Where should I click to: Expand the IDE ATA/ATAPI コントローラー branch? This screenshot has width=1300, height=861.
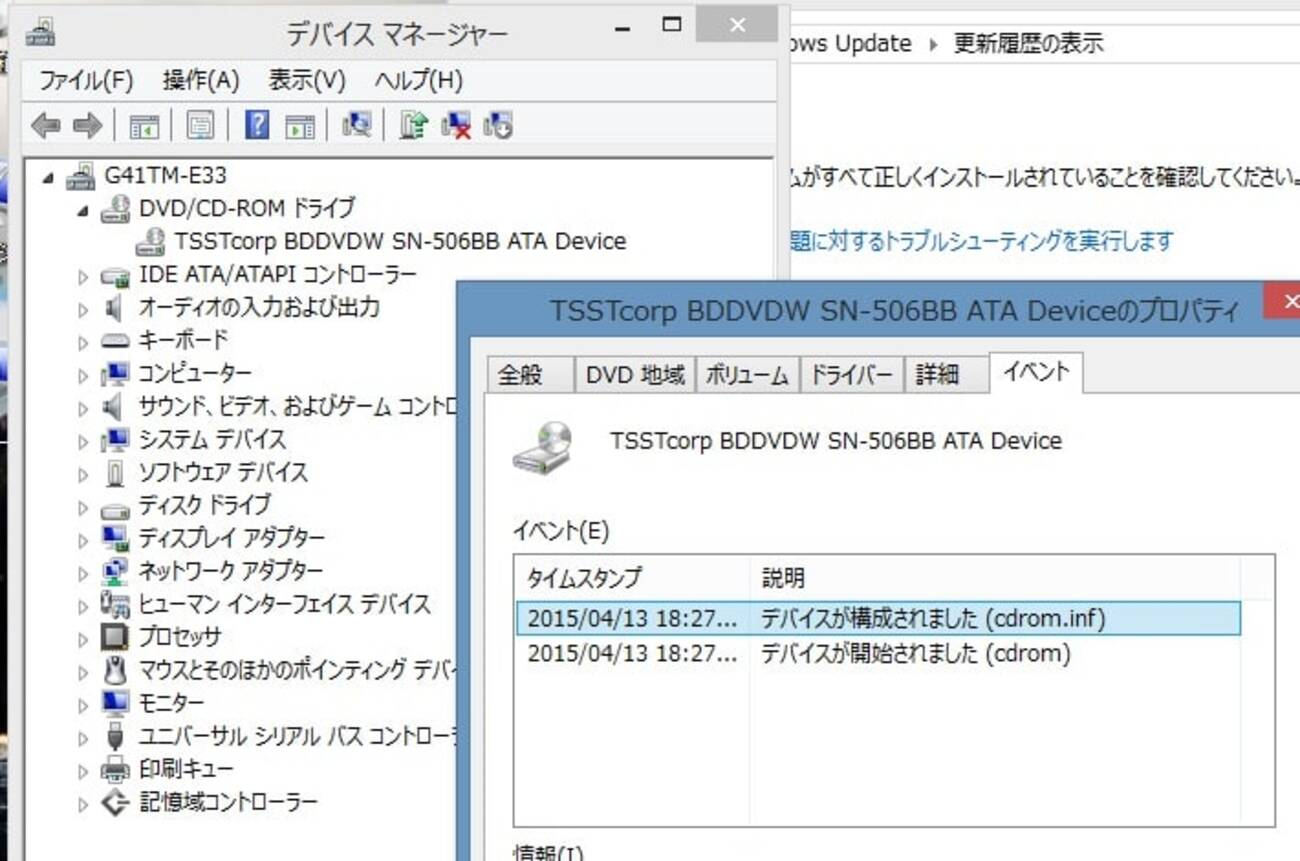83,276
